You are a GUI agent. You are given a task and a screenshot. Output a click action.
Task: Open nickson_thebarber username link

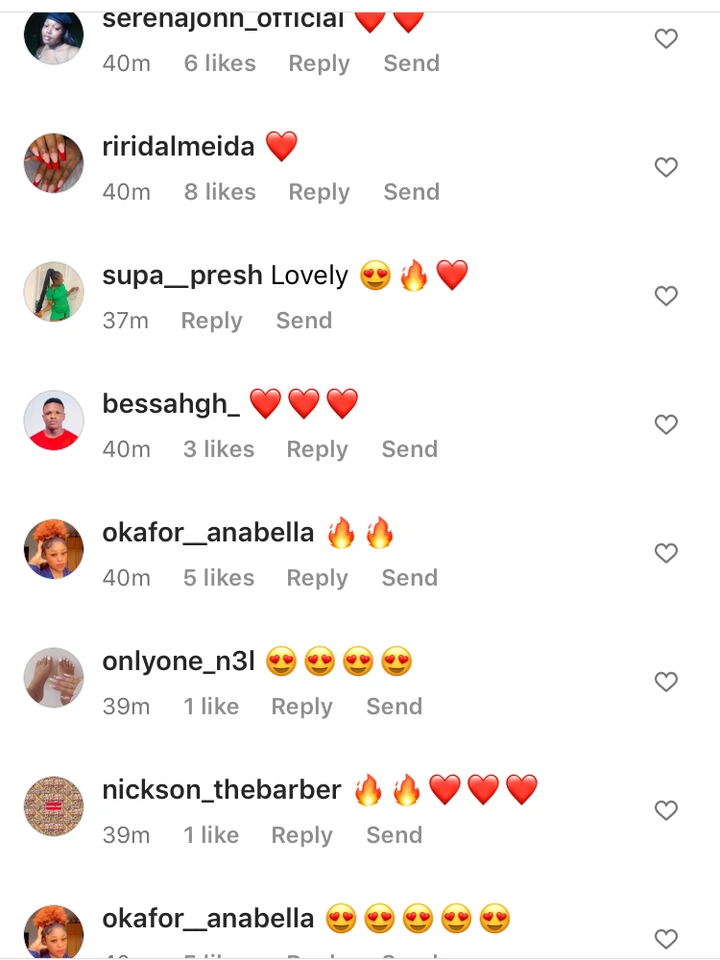coord(221,790)
